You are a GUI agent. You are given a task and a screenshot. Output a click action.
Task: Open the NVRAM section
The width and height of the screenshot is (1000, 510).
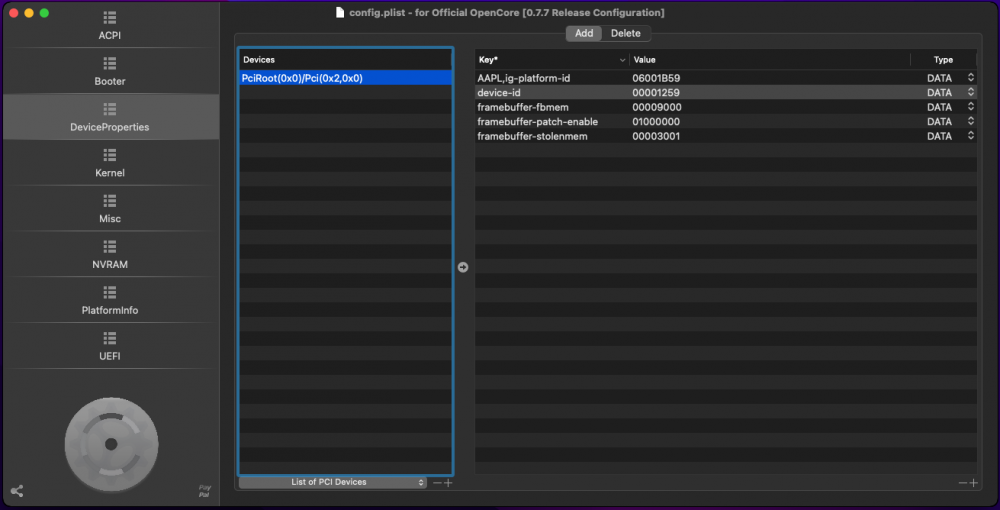[110, 255]
